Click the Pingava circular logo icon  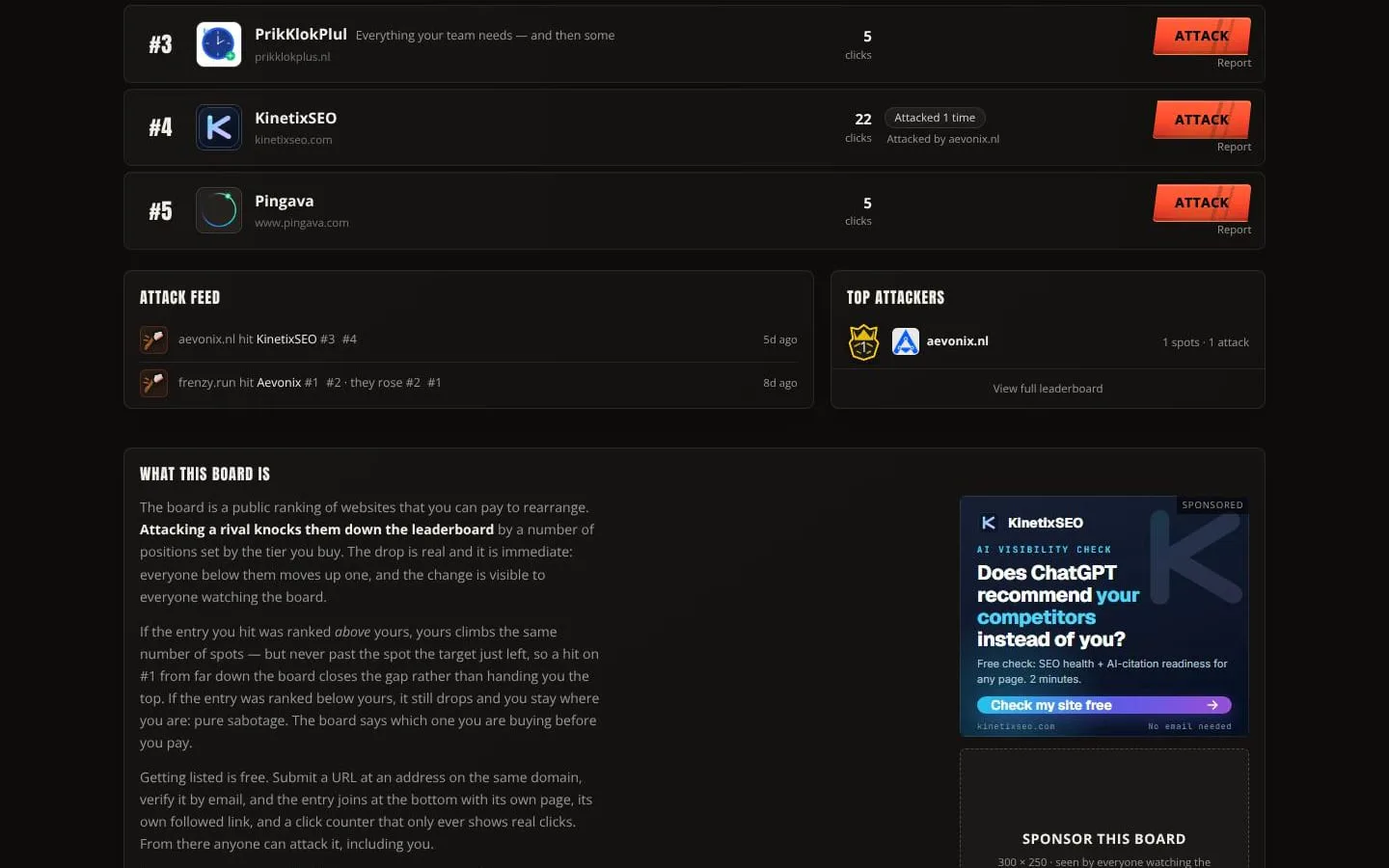pos(219,210)
